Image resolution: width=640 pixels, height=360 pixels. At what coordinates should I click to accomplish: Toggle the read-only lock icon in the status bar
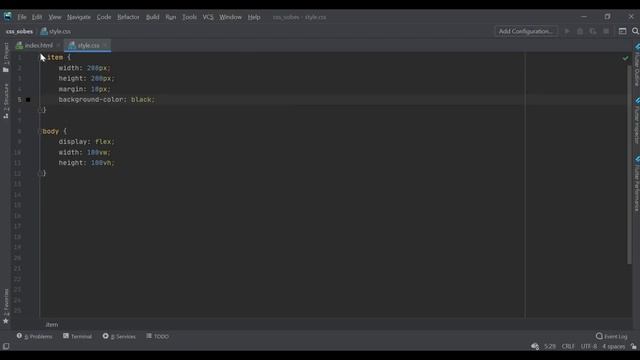[633, 346]
